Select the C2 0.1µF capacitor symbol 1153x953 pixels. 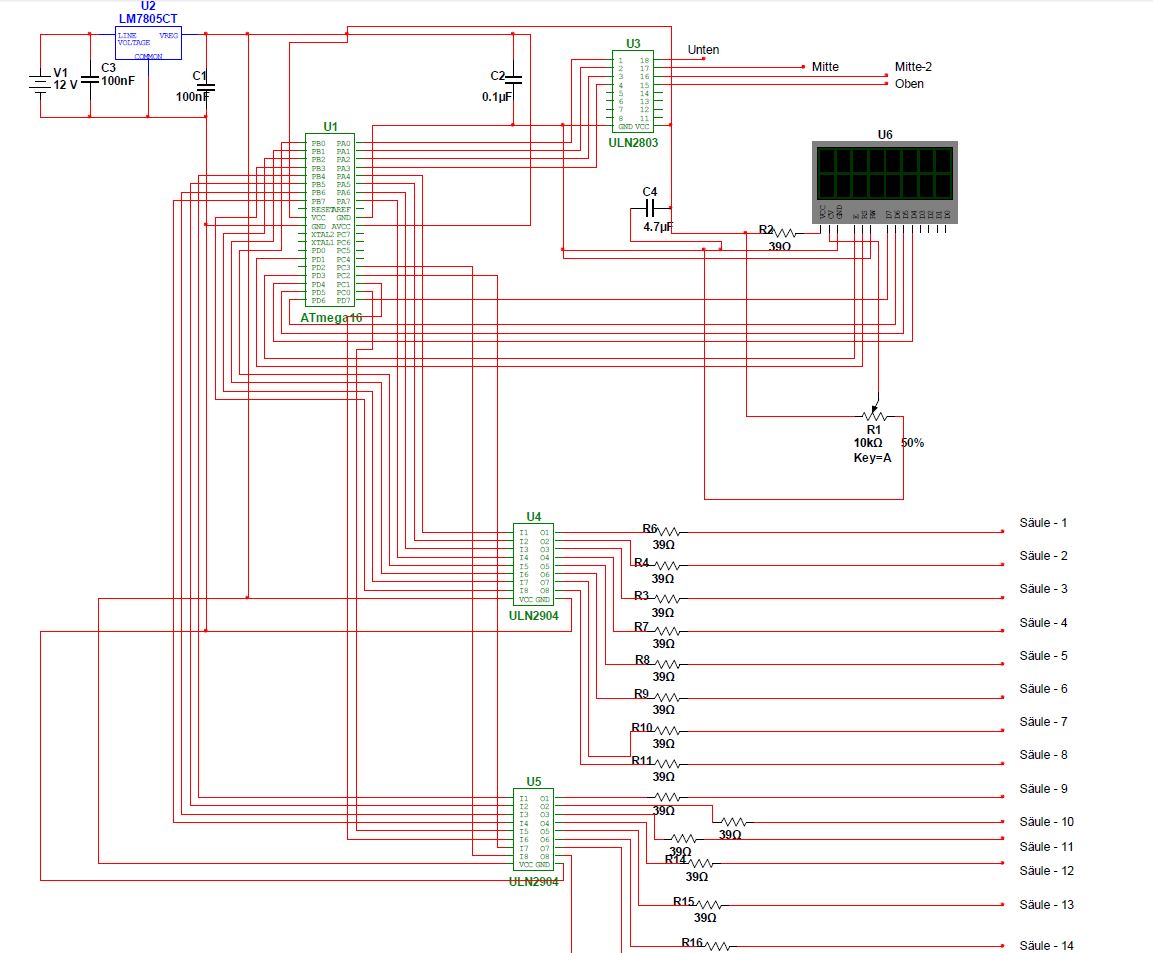pos(513,79)
